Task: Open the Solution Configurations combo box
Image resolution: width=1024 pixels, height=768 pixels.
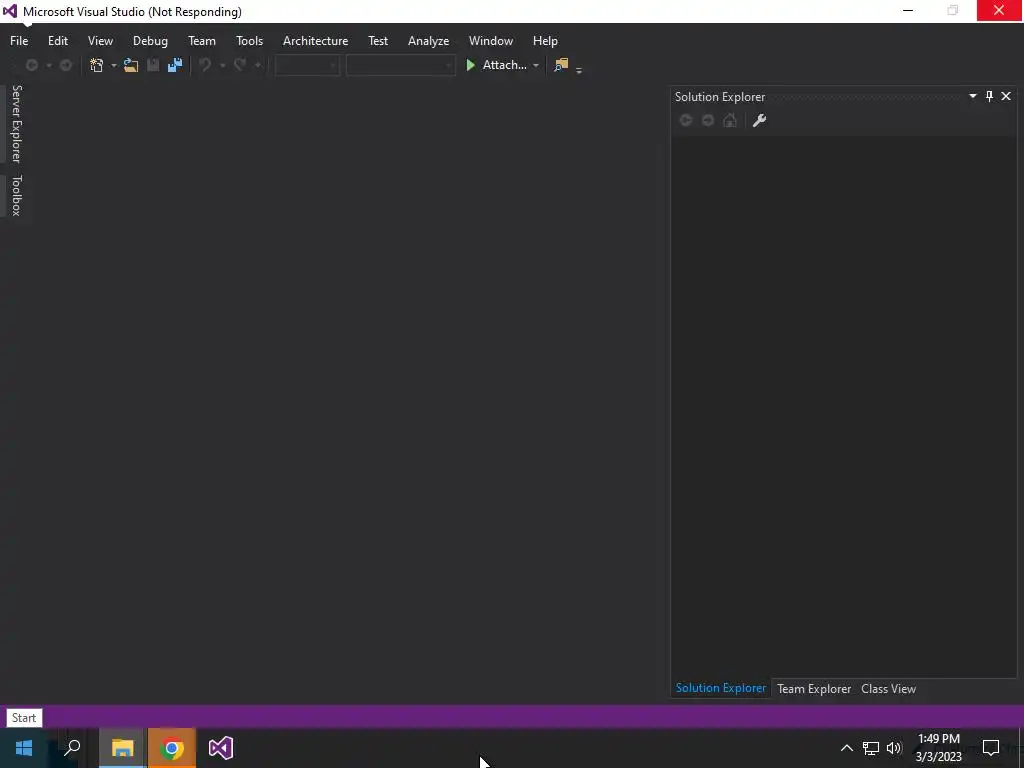Action: coord(307,65)
